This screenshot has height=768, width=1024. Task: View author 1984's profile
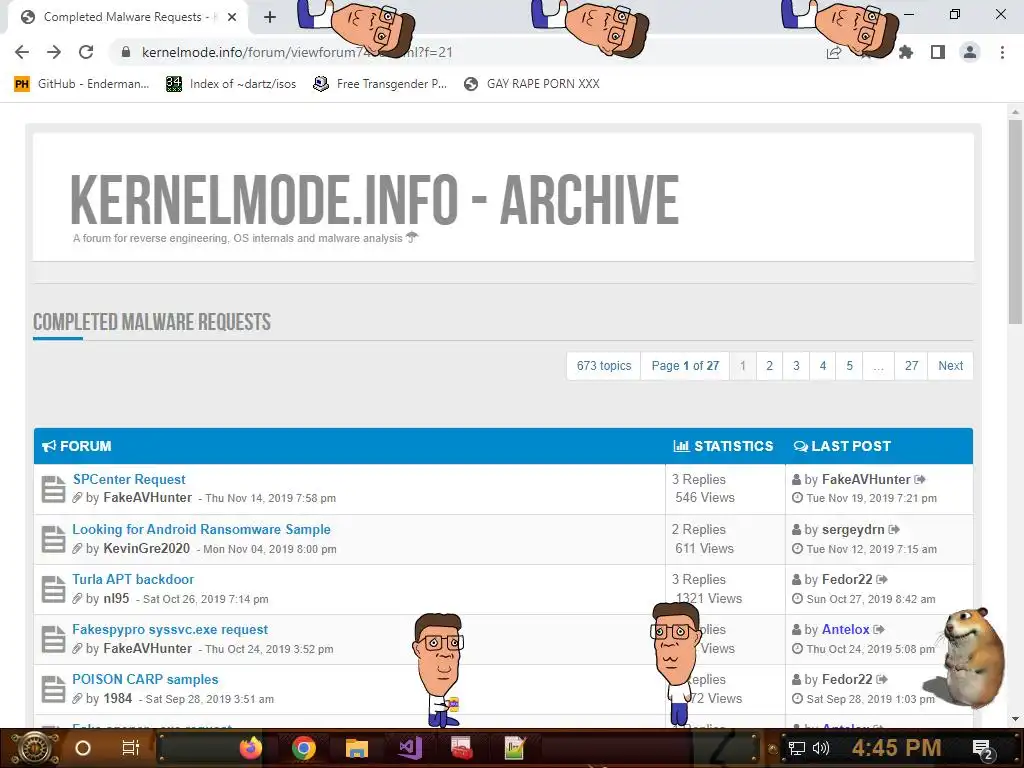[118, 699]
